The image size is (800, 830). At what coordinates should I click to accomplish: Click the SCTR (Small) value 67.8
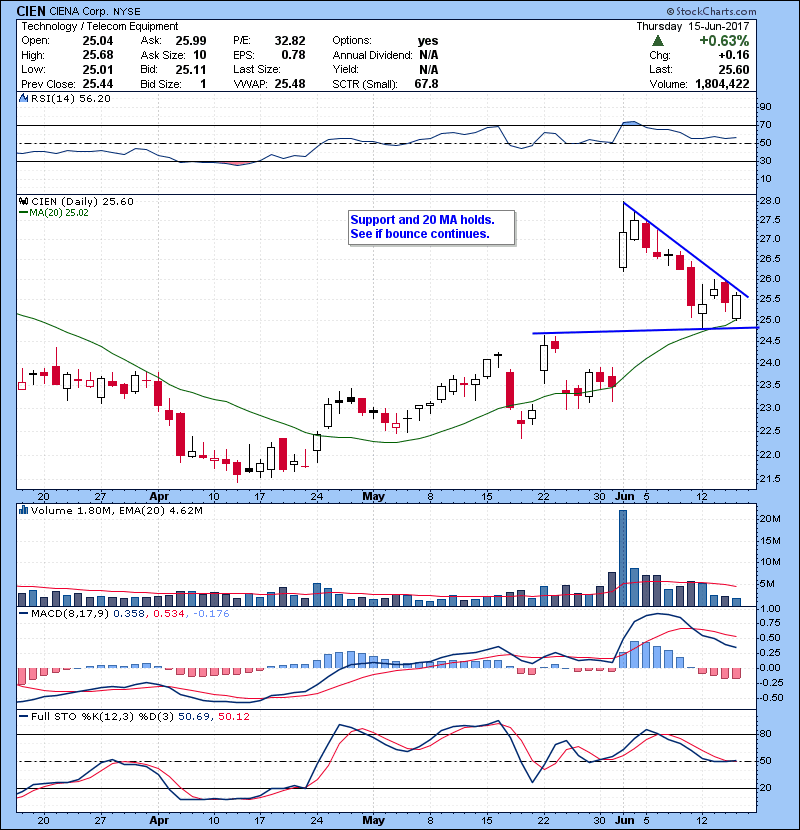(426, 84)
